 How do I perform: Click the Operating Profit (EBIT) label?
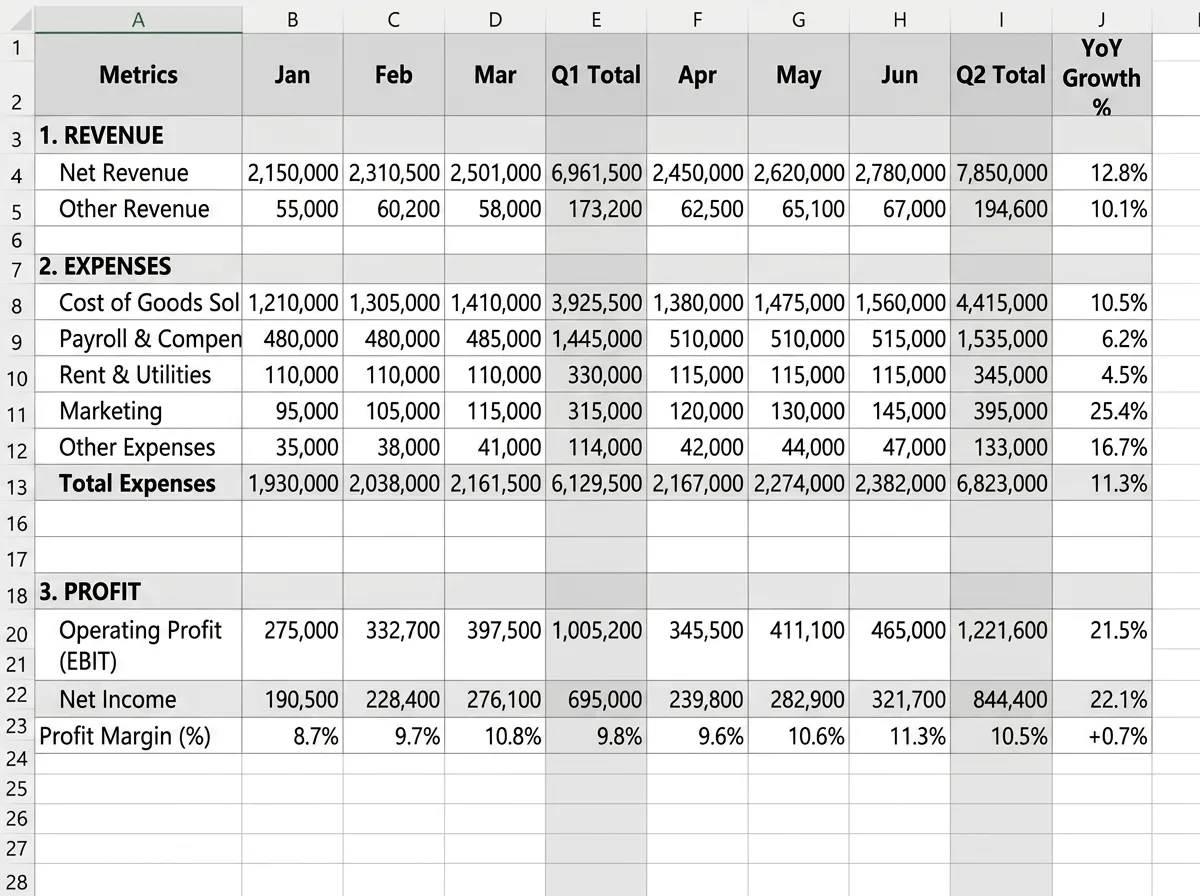coord(139,645)
